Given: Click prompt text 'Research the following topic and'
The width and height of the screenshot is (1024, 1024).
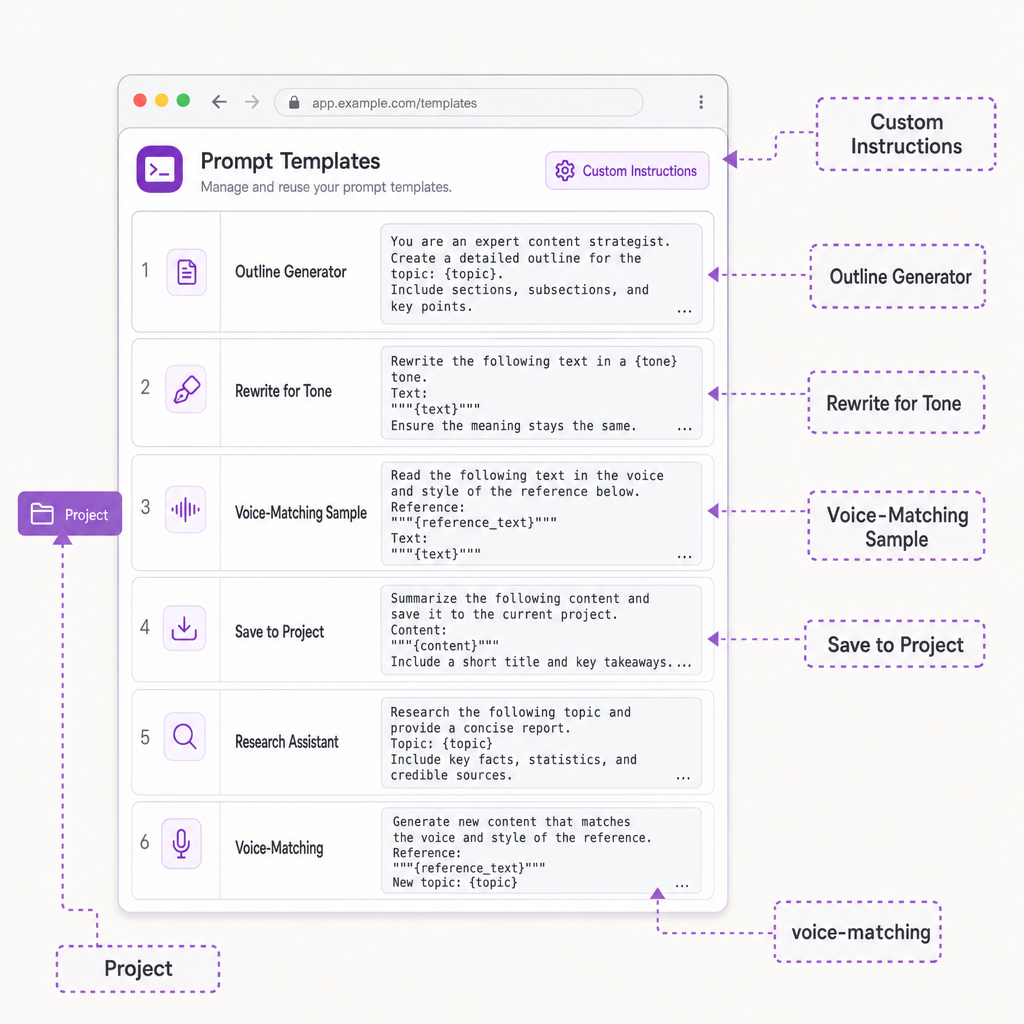Looking at the screenshot, I should click(x=511, y=712).
